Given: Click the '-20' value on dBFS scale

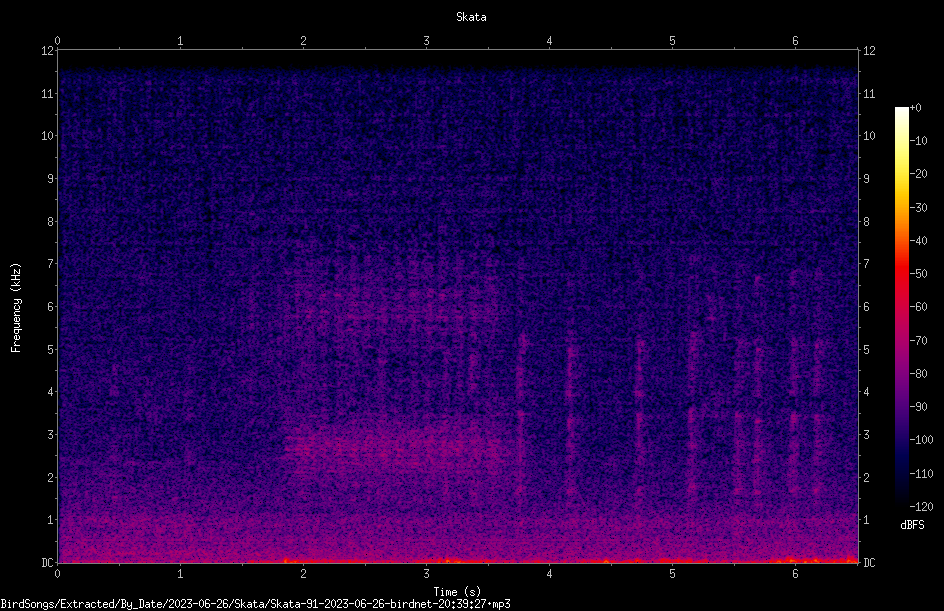Looking at the screenshot, I should coord(919,173).
